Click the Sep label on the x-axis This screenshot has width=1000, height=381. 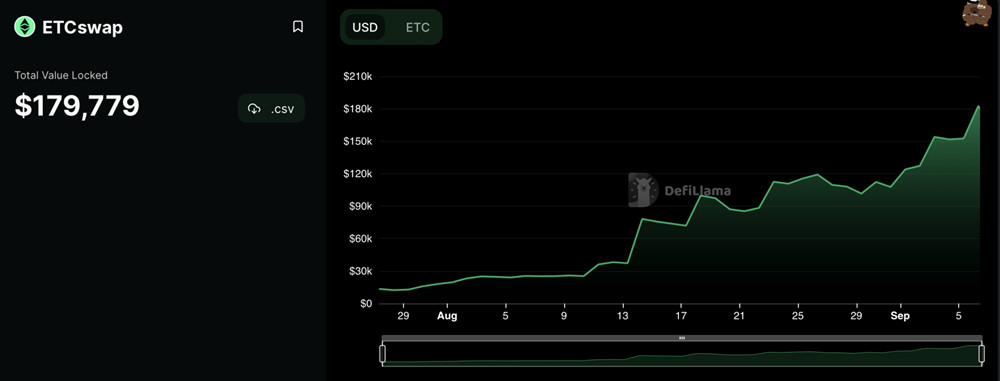click(900, 316)
